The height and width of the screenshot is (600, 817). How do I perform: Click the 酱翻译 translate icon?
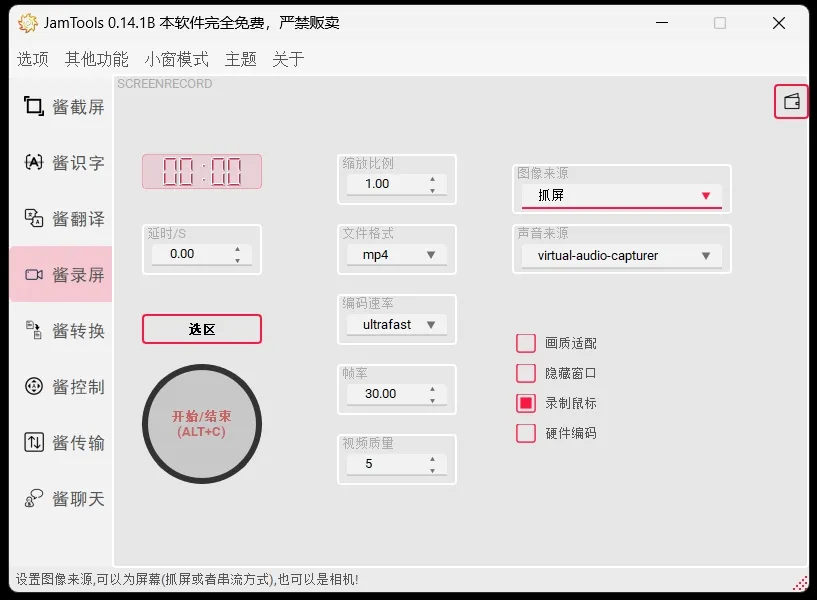(34, 218)
